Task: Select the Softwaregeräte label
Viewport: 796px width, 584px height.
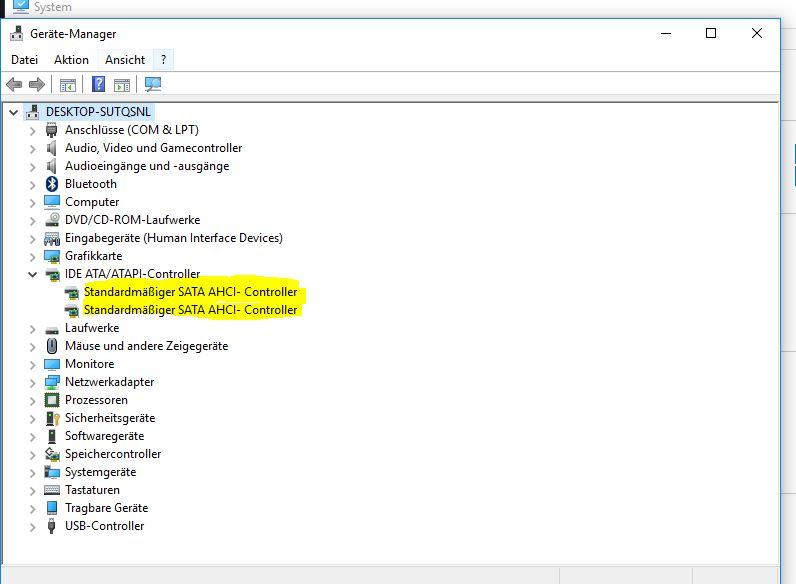Action: click(105, 436)
